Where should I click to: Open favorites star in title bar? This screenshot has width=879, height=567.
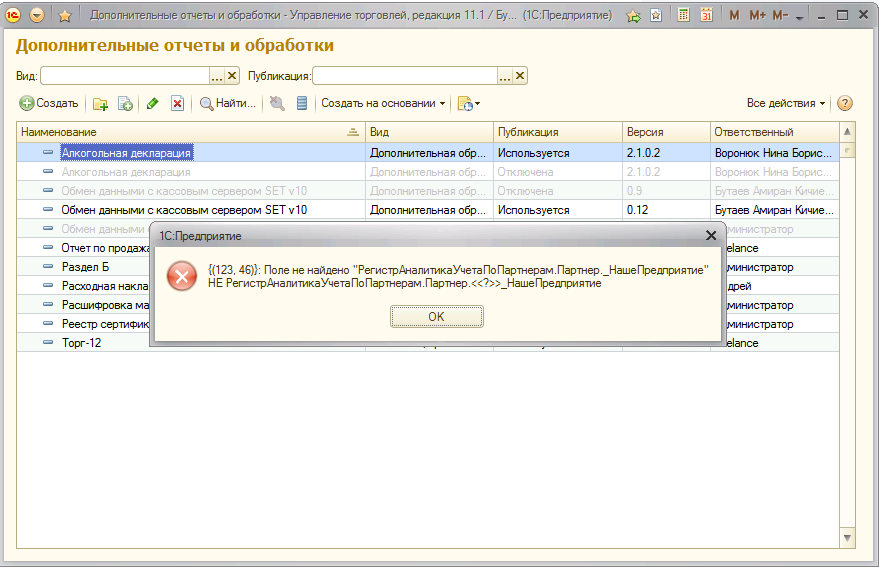pyautogui.click(x=65, y=16)
